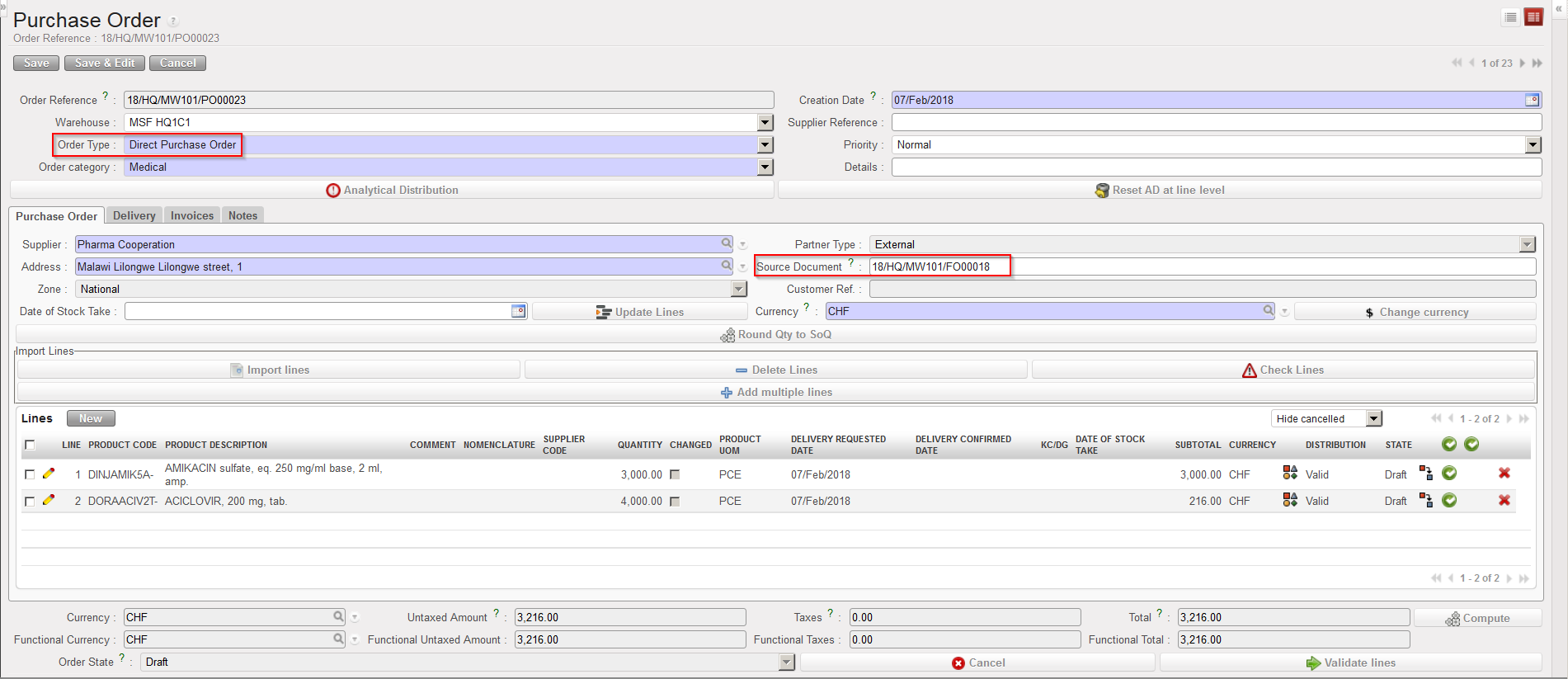The height and width of the screenshot is (679, 1568).
Task: Go to next record arrow near 1 of 23
Action: pyautogui.click(x=1523, y=64)
